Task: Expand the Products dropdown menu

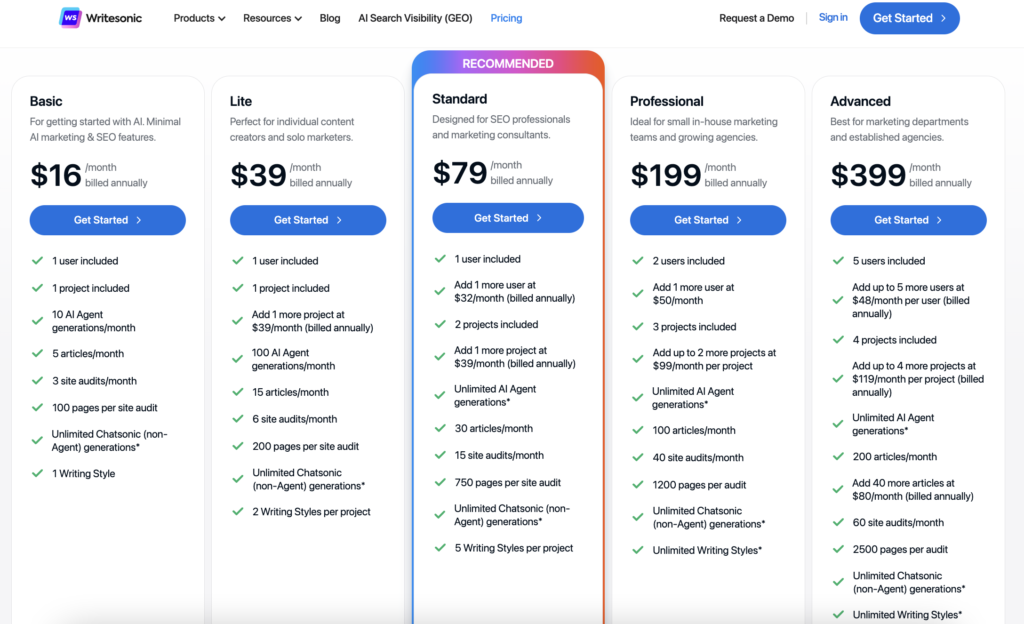Action: point(199,18)
